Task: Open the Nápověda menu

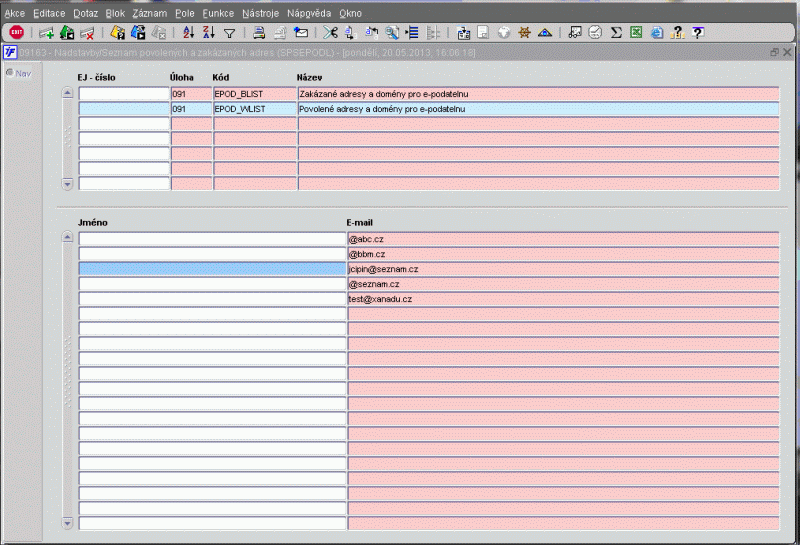Action: [x=309, y=13]
